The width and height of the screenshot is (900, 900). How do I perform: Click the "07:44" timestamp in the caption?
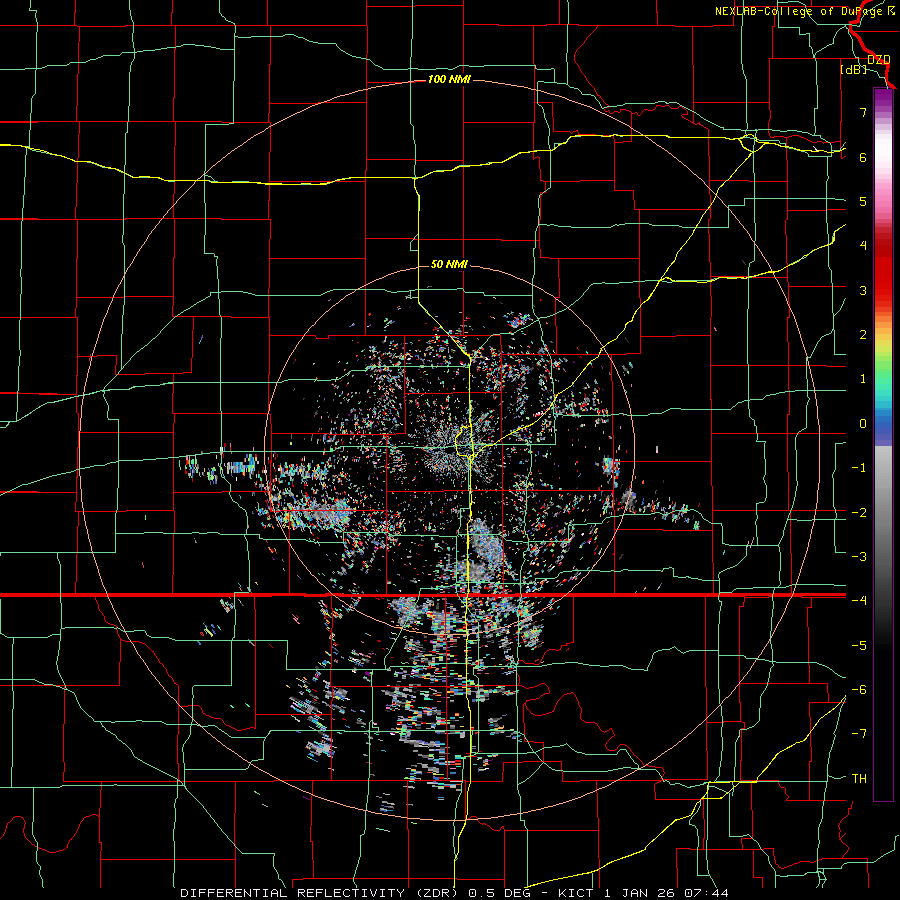[707, 893]
